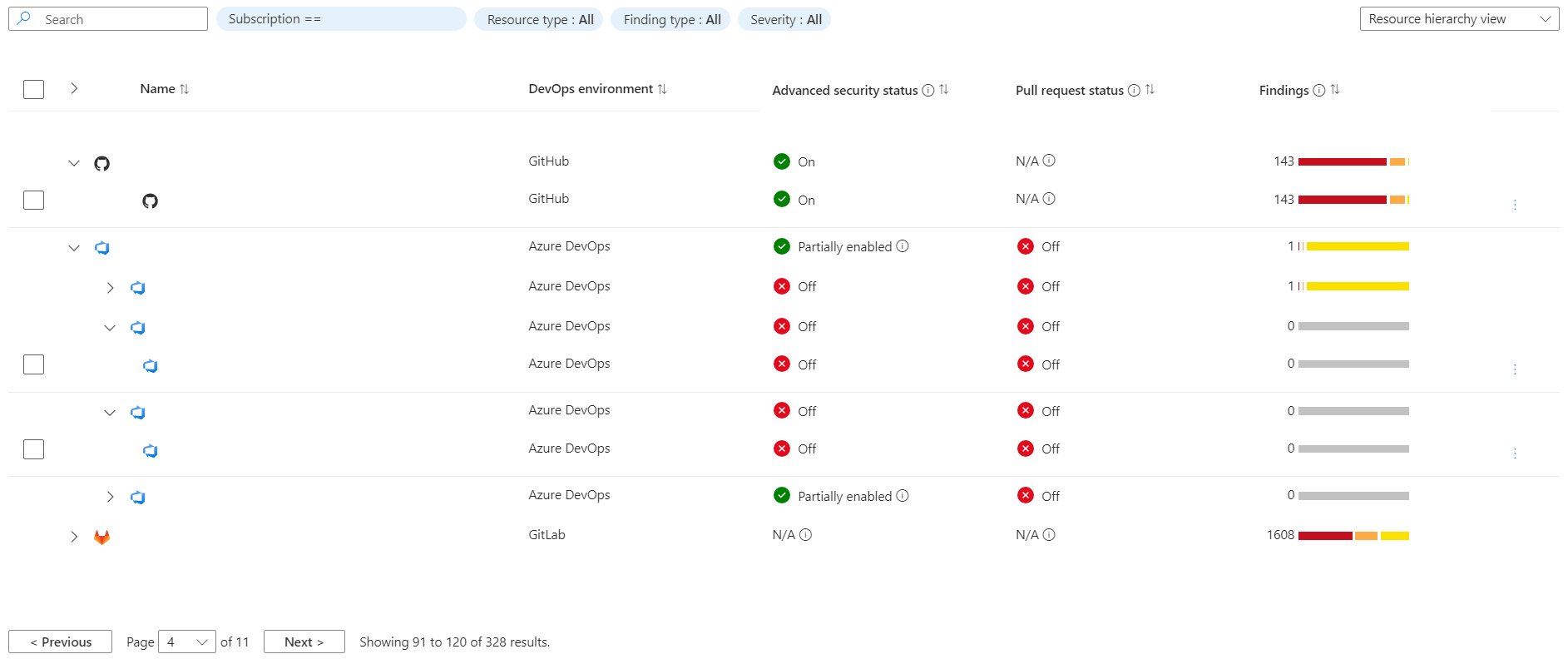Screen dimensions: 1568x664
Task: Click the GitLab 1608 findings severity bar
Action: 1353,536
